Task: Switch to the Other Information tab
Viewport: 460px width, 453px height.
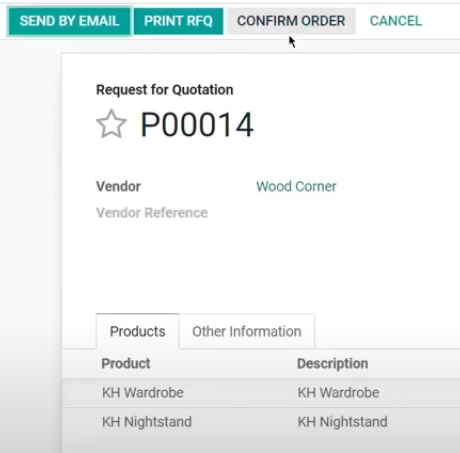Action: pyautogui.click(x=247, y=331)
